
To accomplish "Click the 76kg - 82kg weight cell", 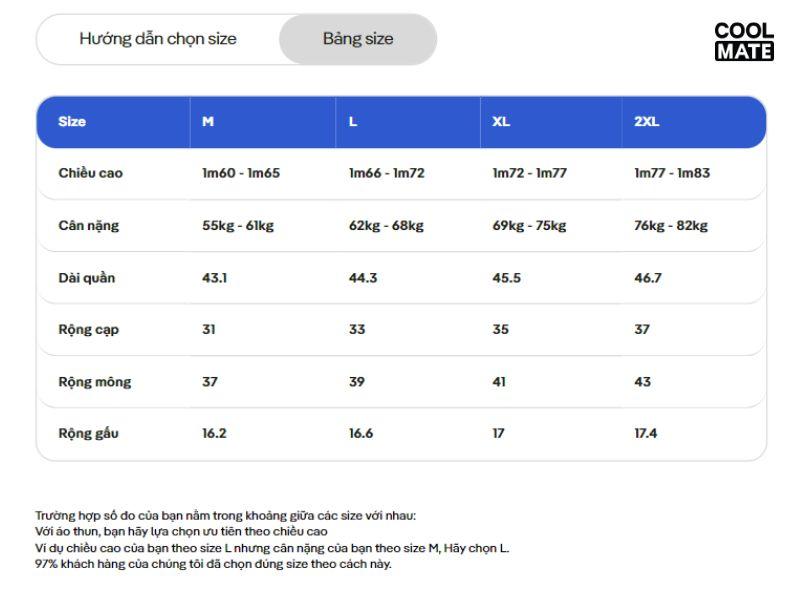I will pos(670,225).
